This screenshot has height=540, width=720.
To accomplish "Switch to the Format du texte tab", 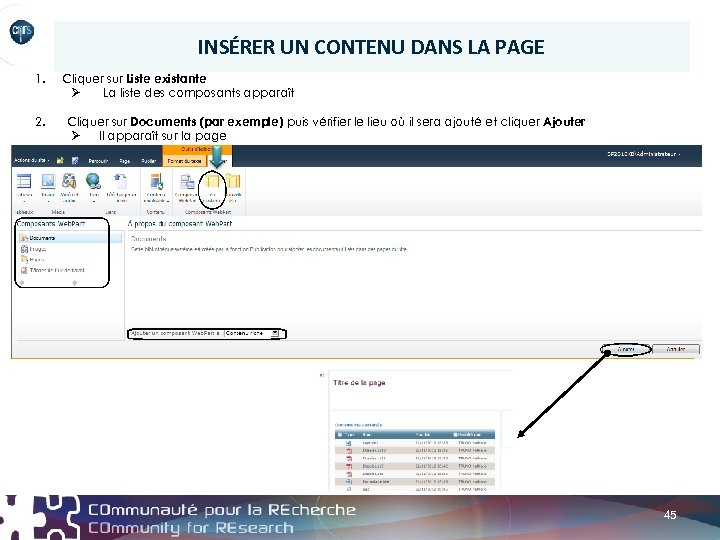I will point(184,161).
